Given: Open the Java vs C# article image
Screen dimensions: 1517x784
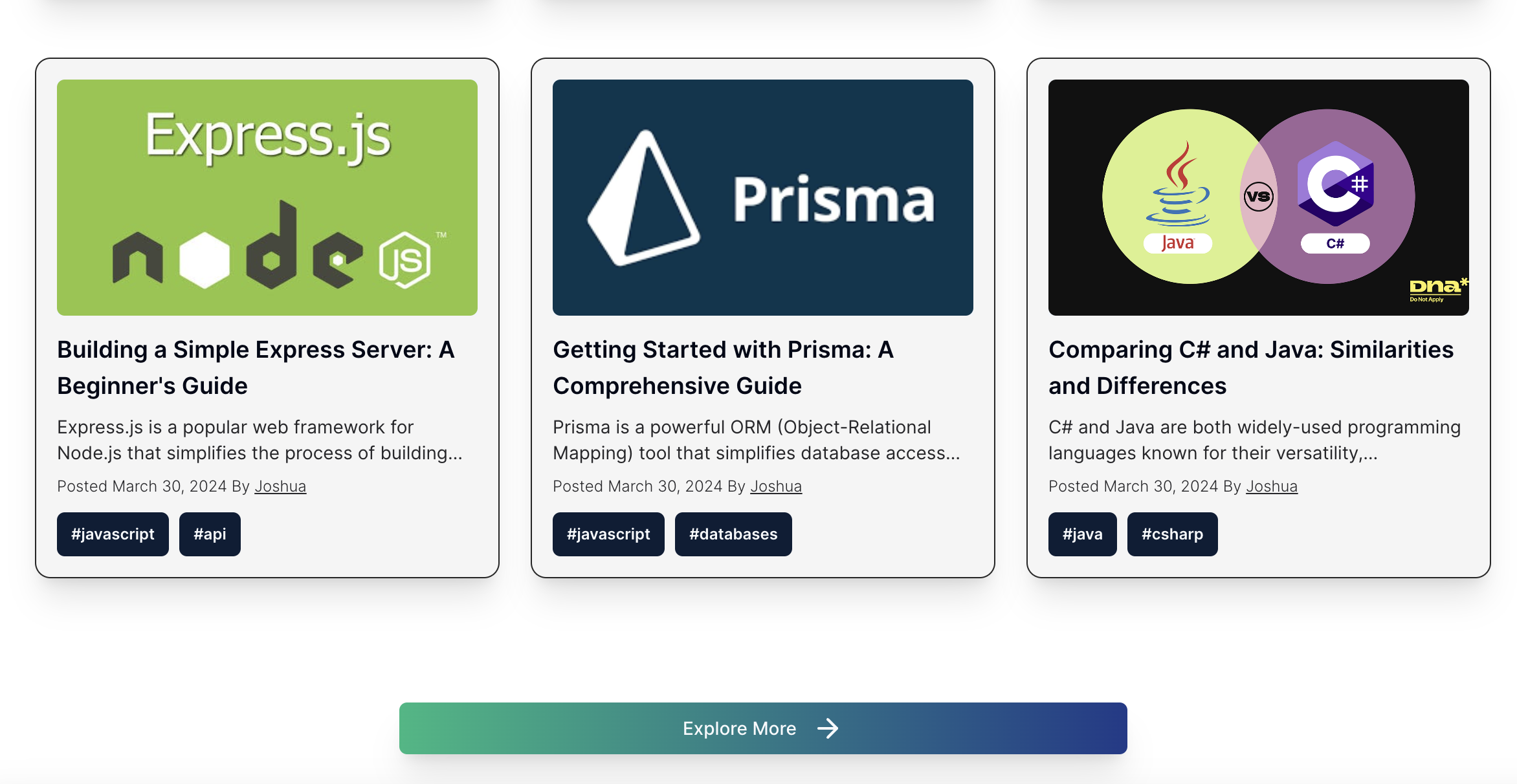Looking at the screenshot, I should coord(1259,197).
